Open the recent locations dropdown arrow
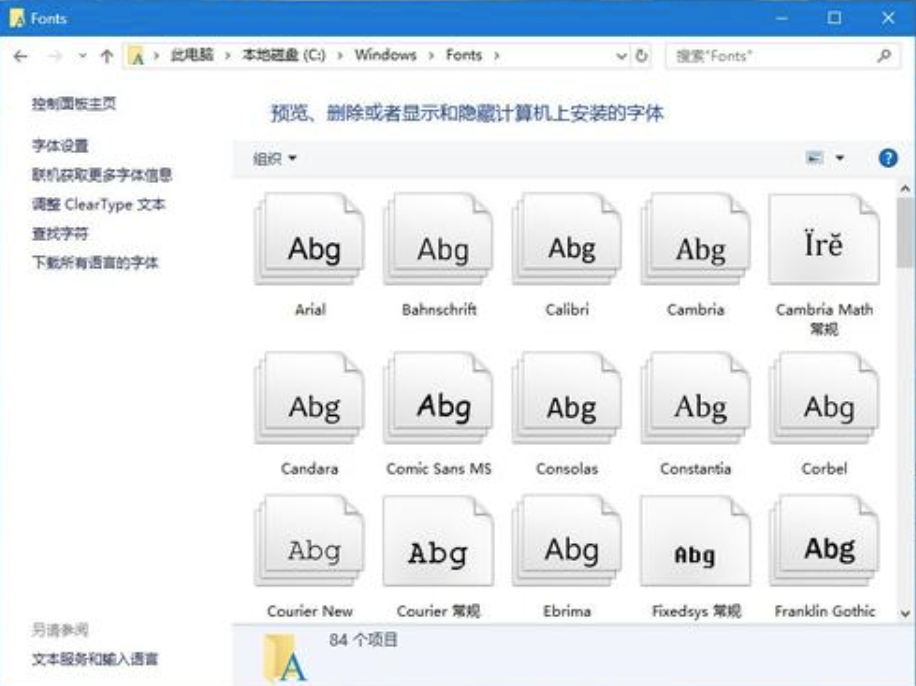916x686 pixels. (x=82, y=56)
